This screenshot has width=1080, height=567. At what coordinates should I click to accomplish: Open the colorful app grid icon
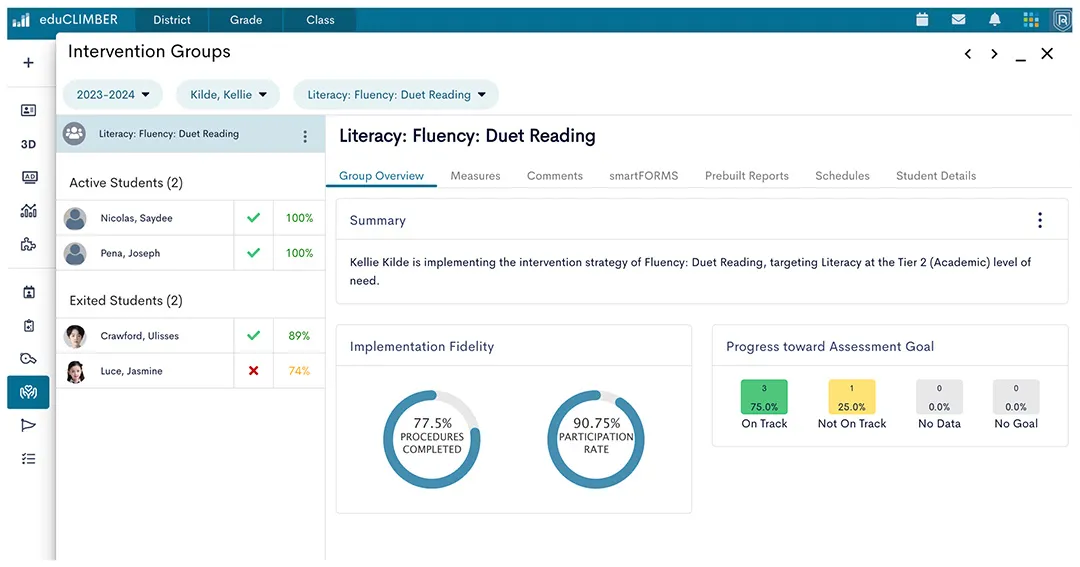(1031, 19)
